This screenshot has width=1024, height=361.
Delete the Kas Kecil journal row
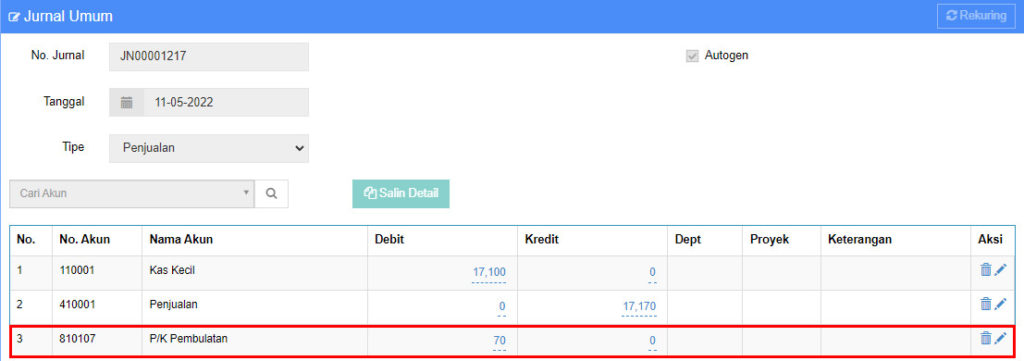point(985,269)
